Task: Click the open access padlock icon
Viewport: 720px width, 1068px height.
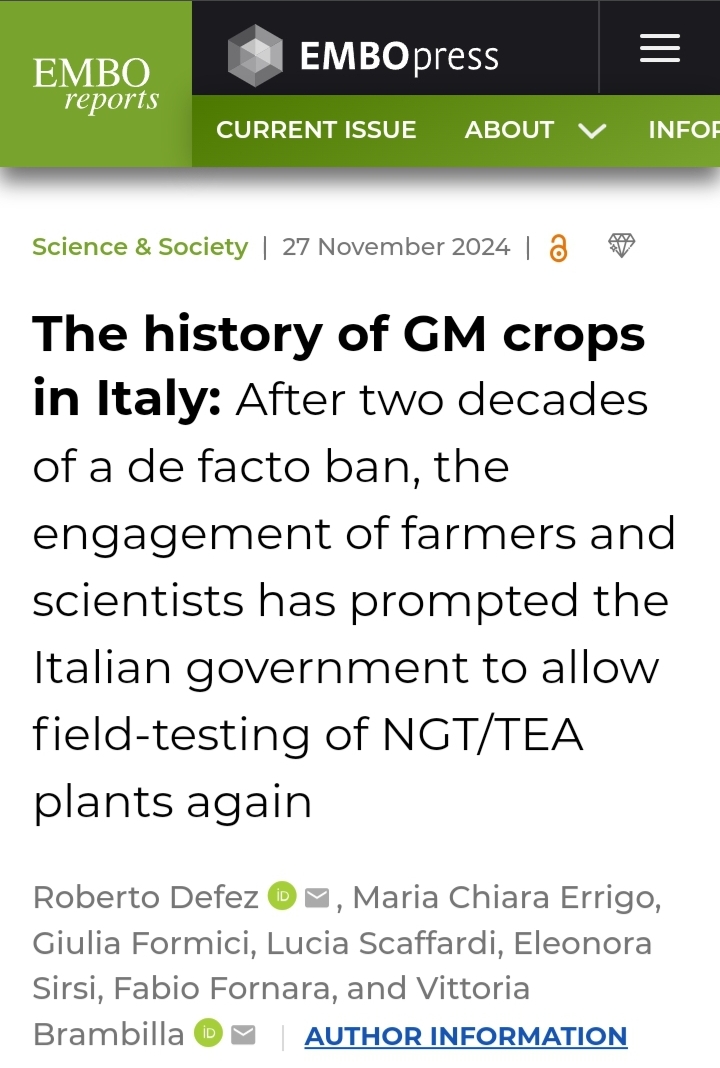Action: click(559, 247)
